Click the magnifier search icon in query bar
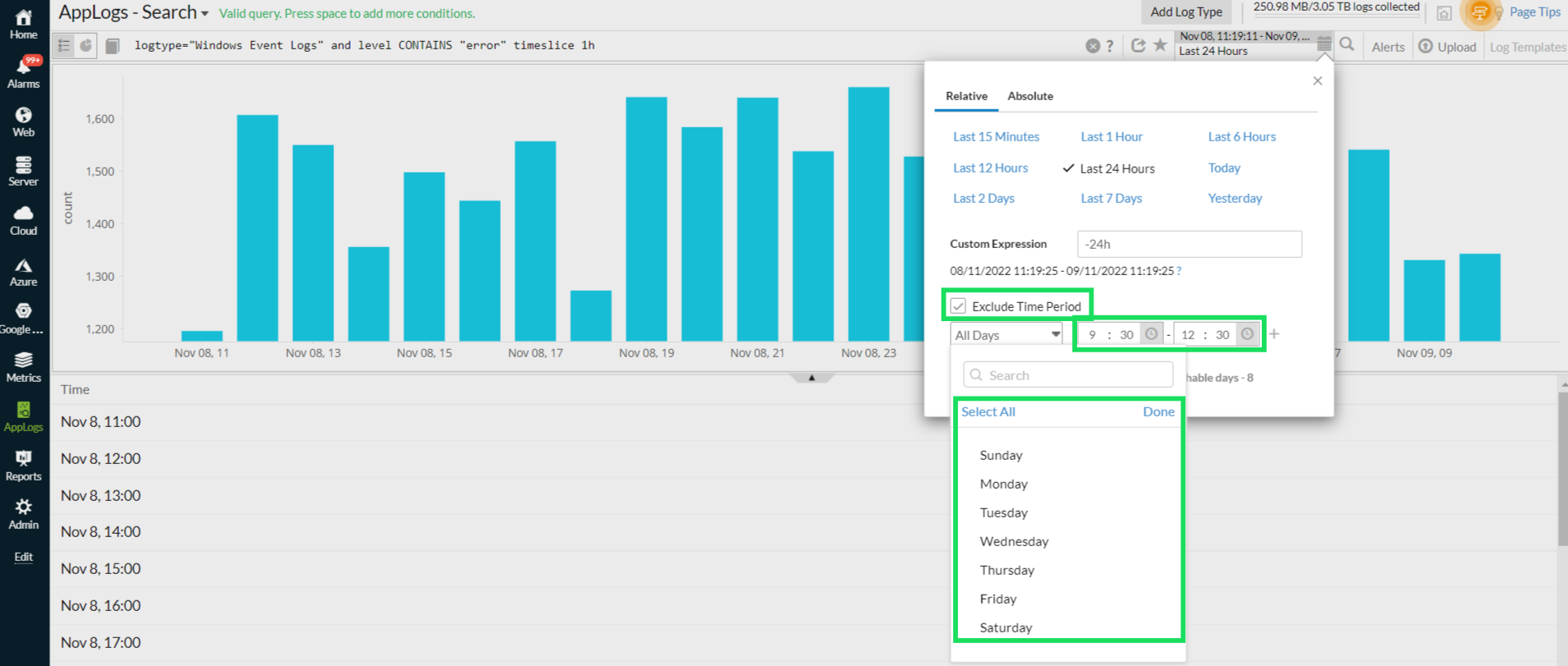 click(1347, 45)
